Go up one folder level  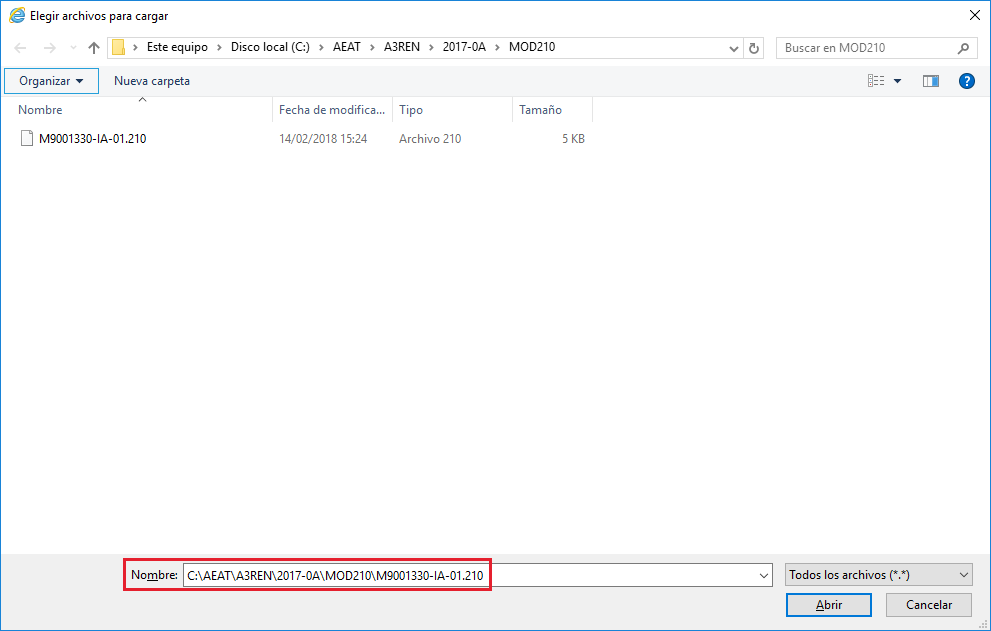point(94,48)
